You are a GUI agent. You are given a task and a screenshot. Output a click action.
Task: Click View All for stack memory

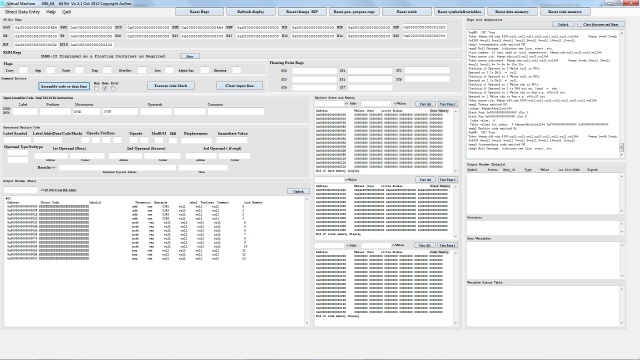(x=425, y=180)
